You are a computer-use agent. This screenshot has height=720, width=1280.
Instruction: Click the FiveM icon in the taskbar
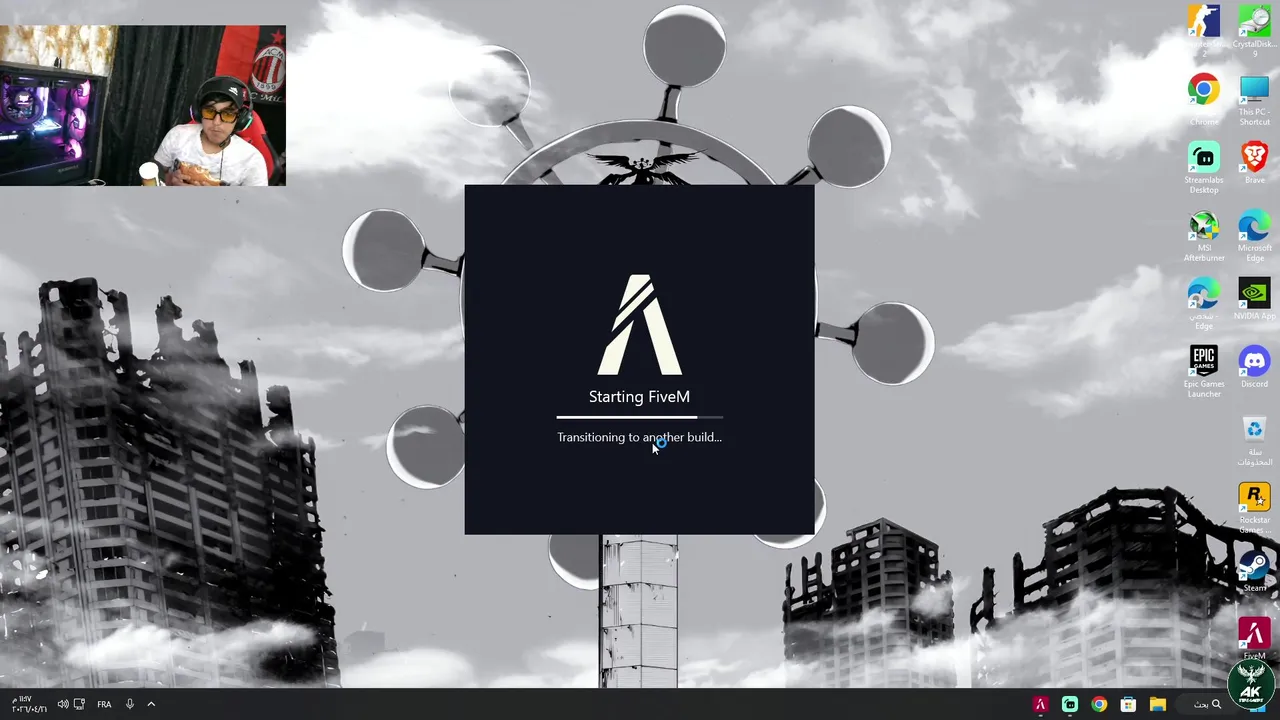click(x=1040, y=704)
